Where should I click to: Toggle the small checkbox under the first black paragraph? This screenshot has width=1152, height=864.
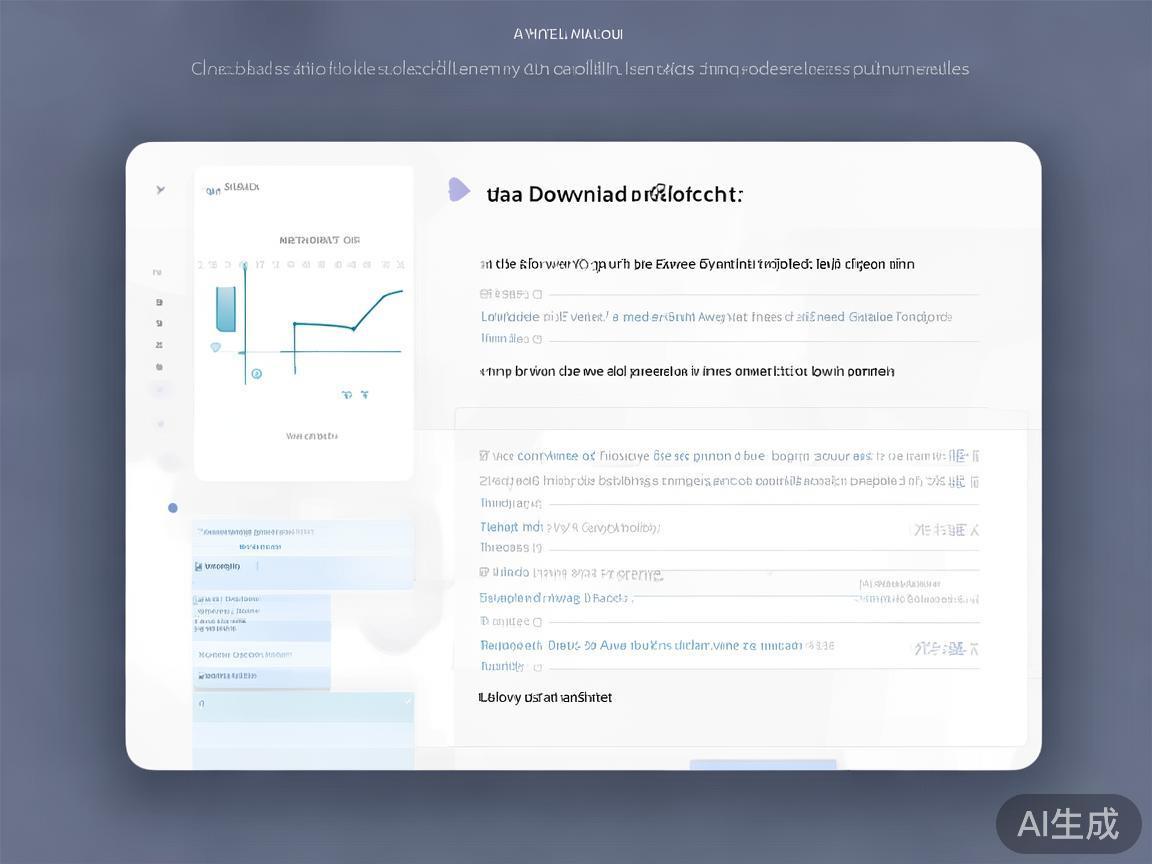(x=537, y=294)
